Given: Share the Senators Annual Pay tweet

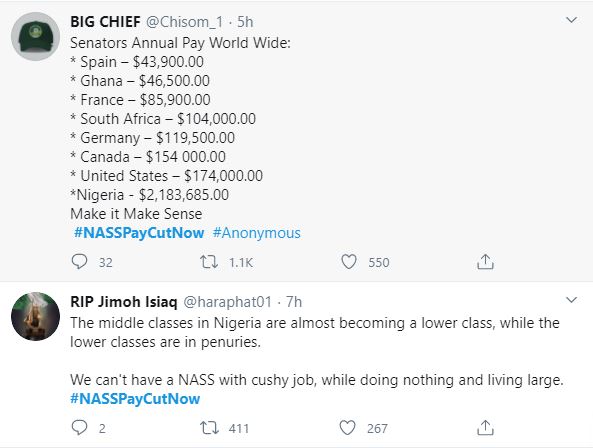Looking at the screenshot, I should click(x=485, y=262).
